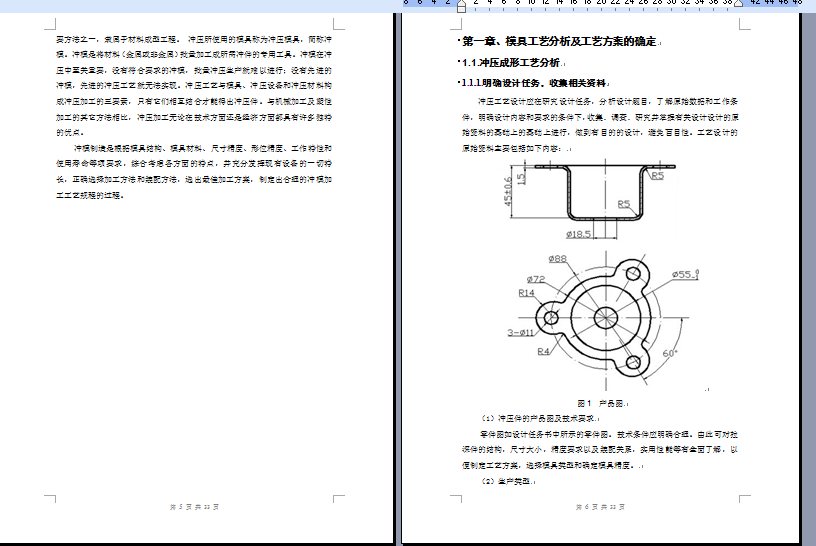Select the cross-section drawing of the stamped part
The image size is (816, 546).
pyautogui.click(x=589, y=199)
